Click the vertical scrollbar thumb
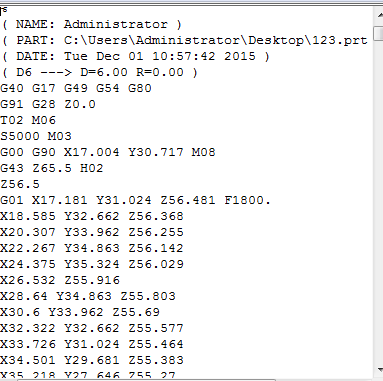The image size is (383, 381). click(379, 34)
